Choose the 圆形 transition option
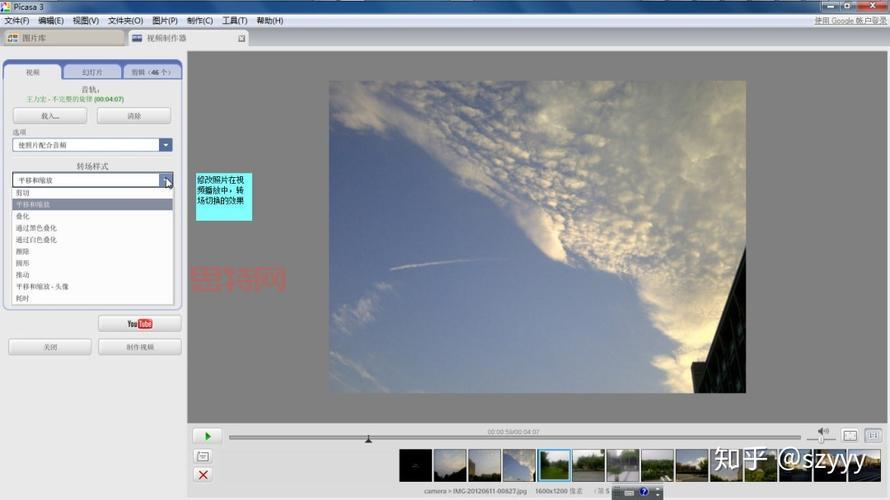 click(x=23, y=263)
